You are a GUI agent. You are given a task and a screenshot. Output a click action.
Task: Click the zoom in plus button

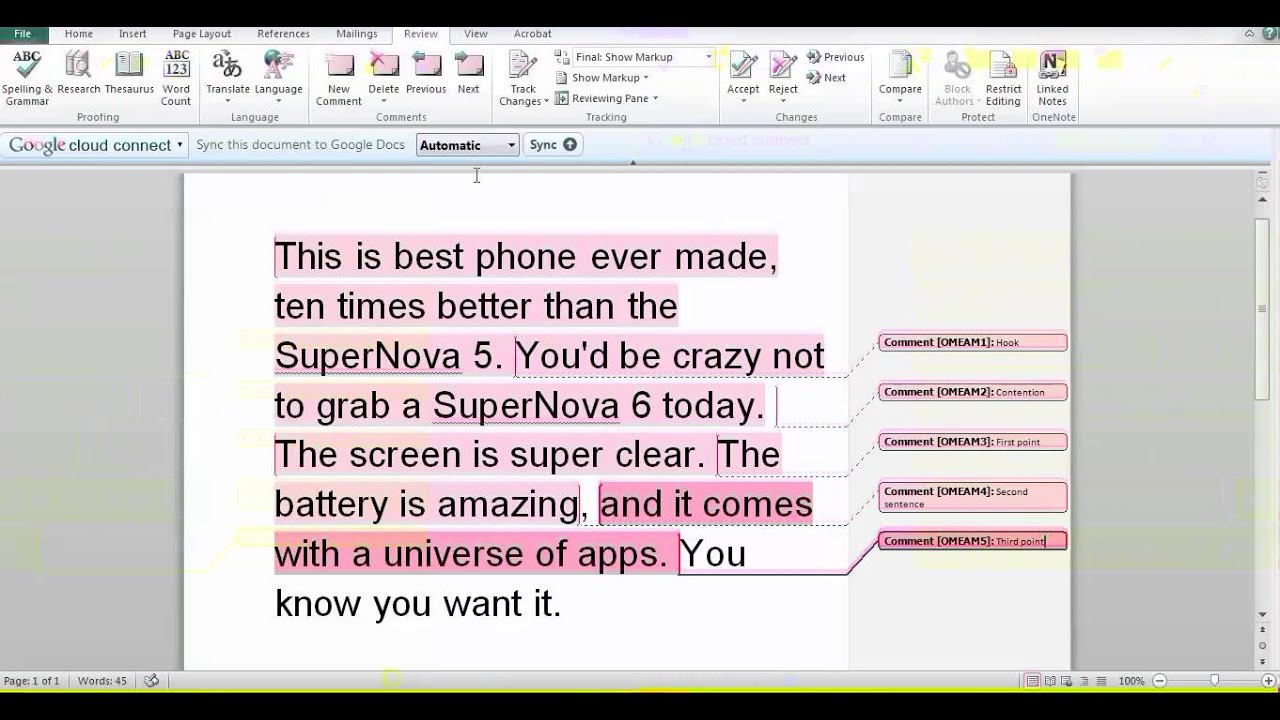pos(1270,681)
